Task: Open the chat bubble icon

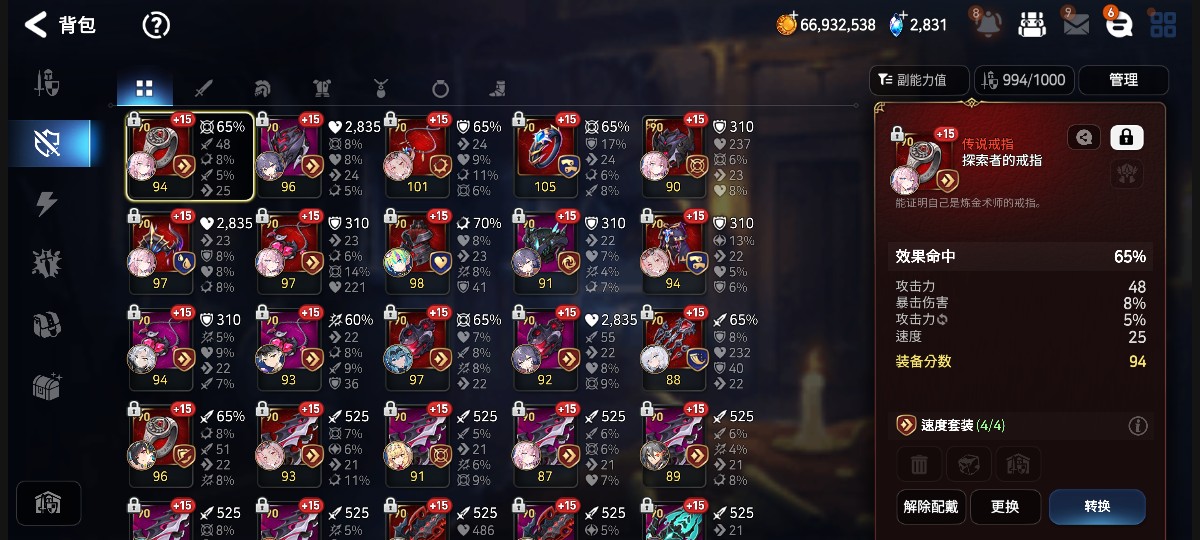Action: [1120, 24]
